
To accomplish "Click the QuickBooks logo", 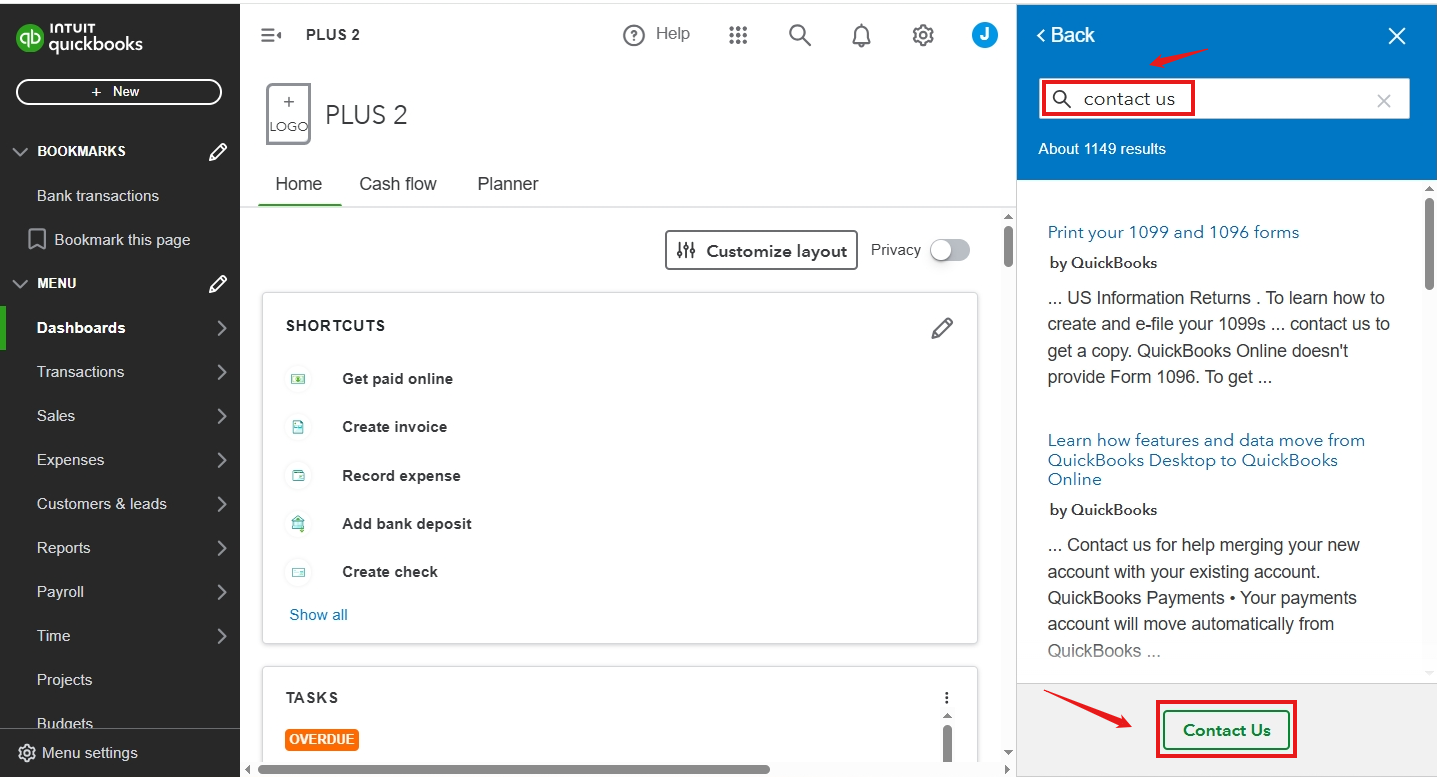I will [x=80, y=38].
